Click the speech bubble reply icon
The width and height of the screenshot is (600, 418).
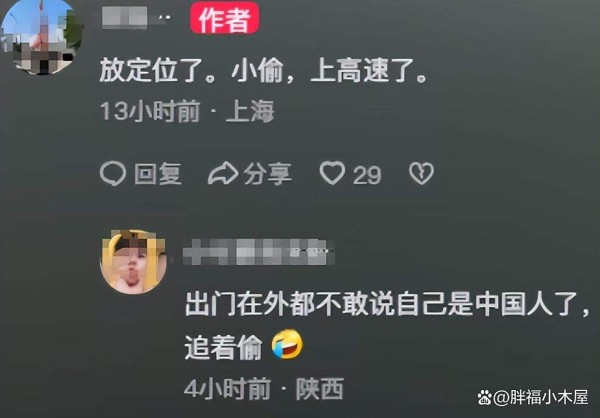click(x=113, y=173)
